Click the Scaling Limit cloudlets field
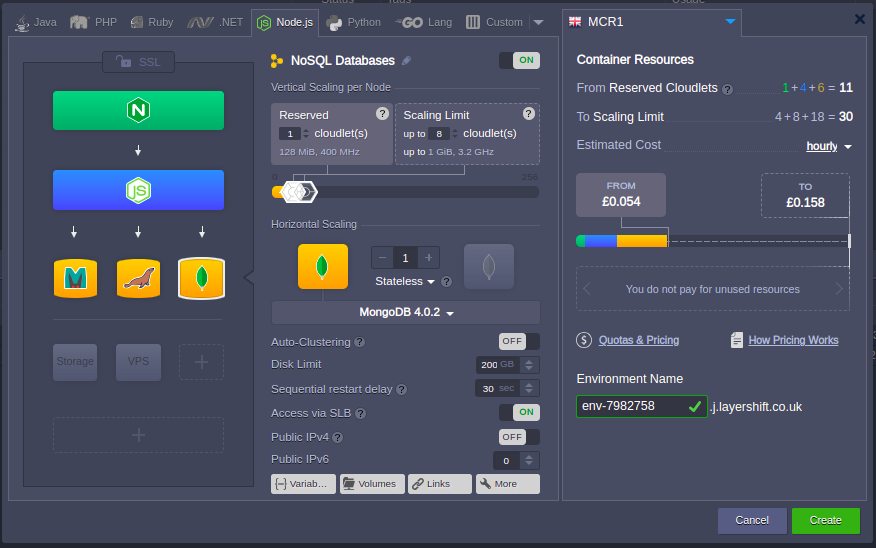Viewport: 876px width, 548px height. point(439,134)
